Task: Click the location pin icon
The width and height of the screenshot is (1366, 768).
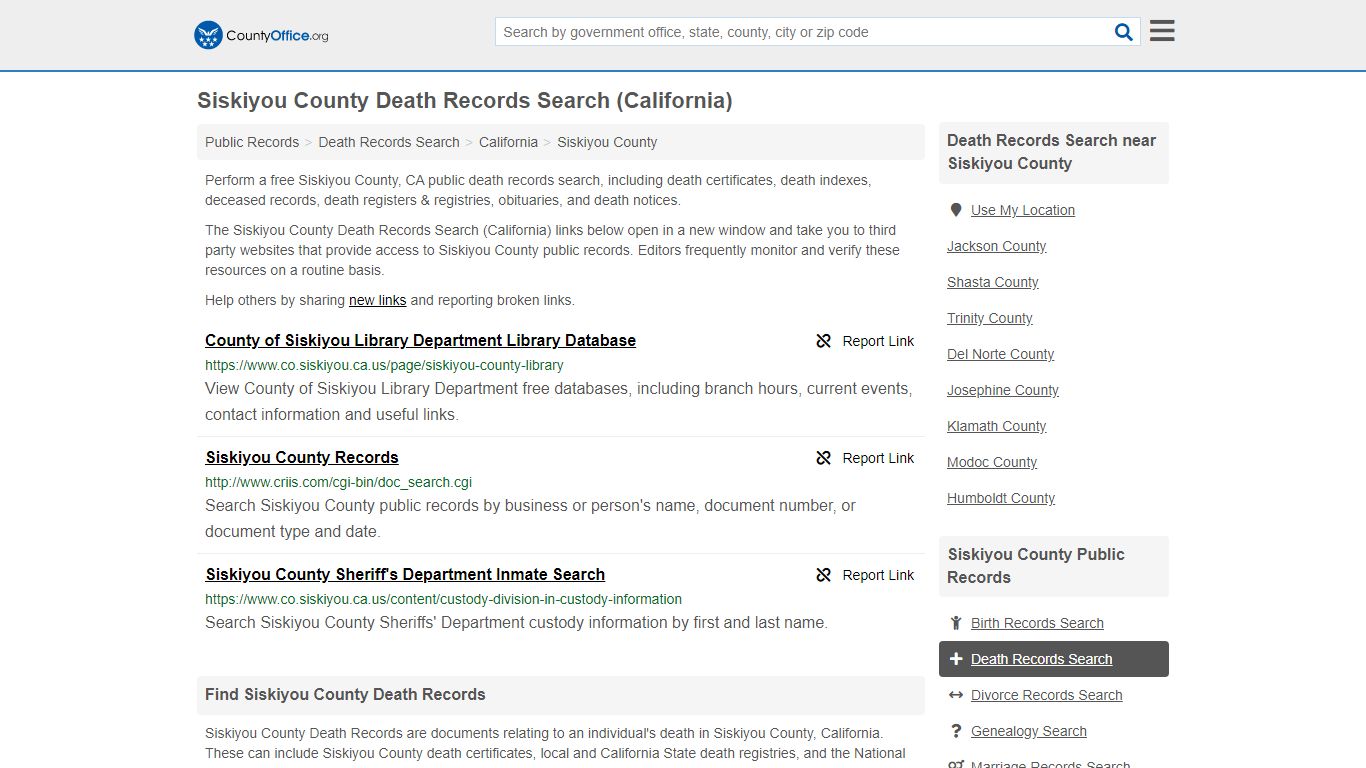Action: coord(956,210)
